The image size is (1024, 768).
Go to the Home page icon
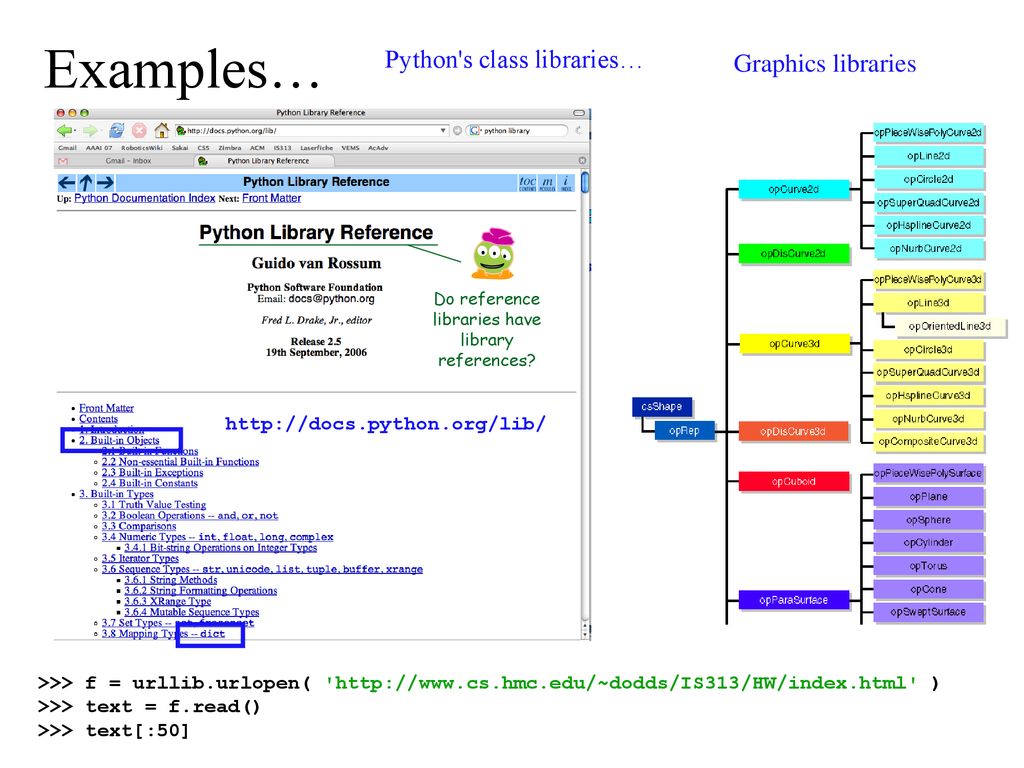161,130
